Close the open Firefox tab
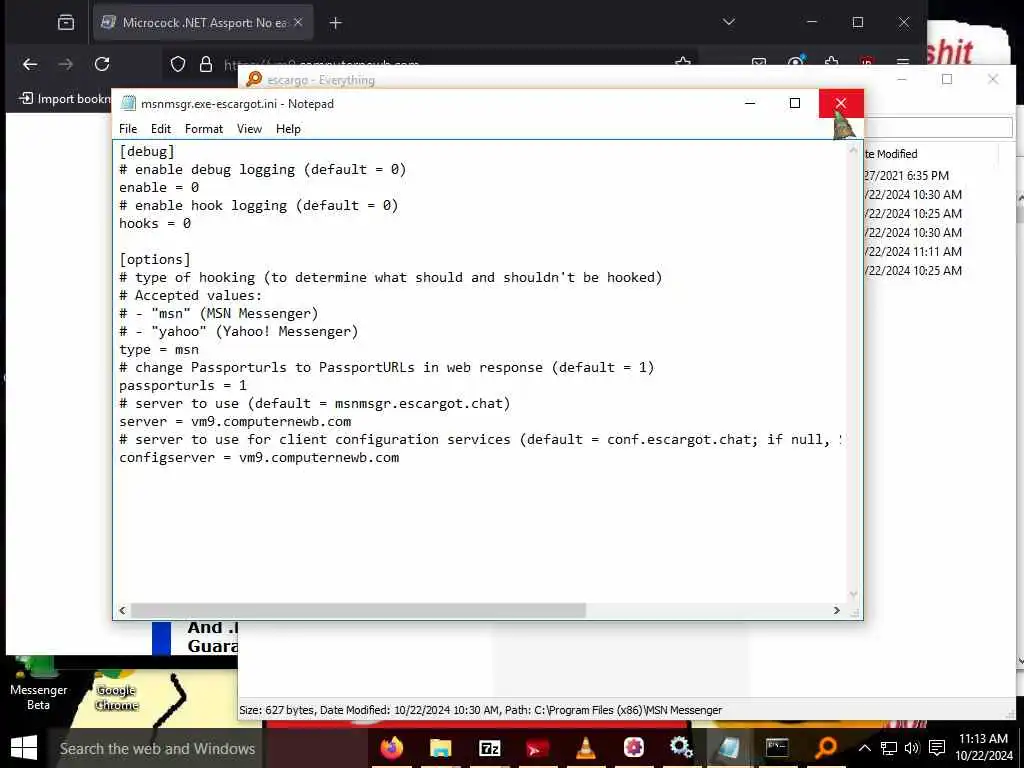 [298, 22]
